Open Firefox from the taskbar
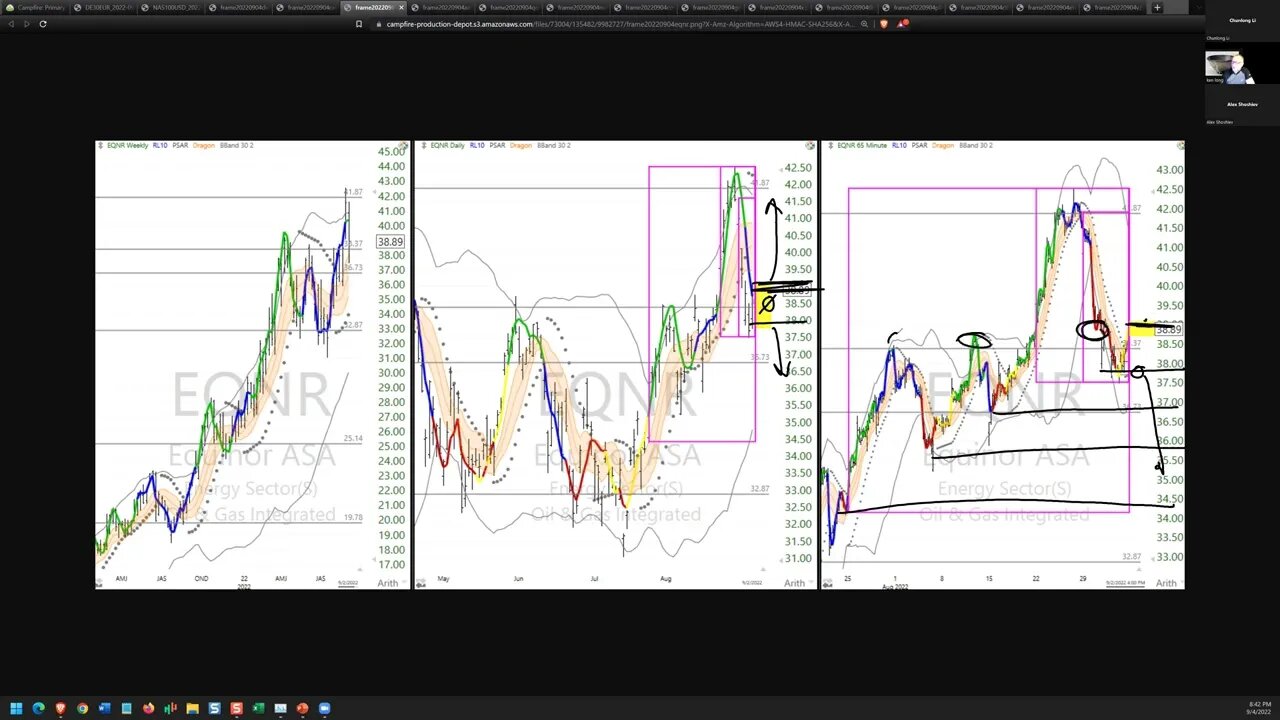This screenshot has width=1280, height=720. pyautogui.click(x=148, y=708)
